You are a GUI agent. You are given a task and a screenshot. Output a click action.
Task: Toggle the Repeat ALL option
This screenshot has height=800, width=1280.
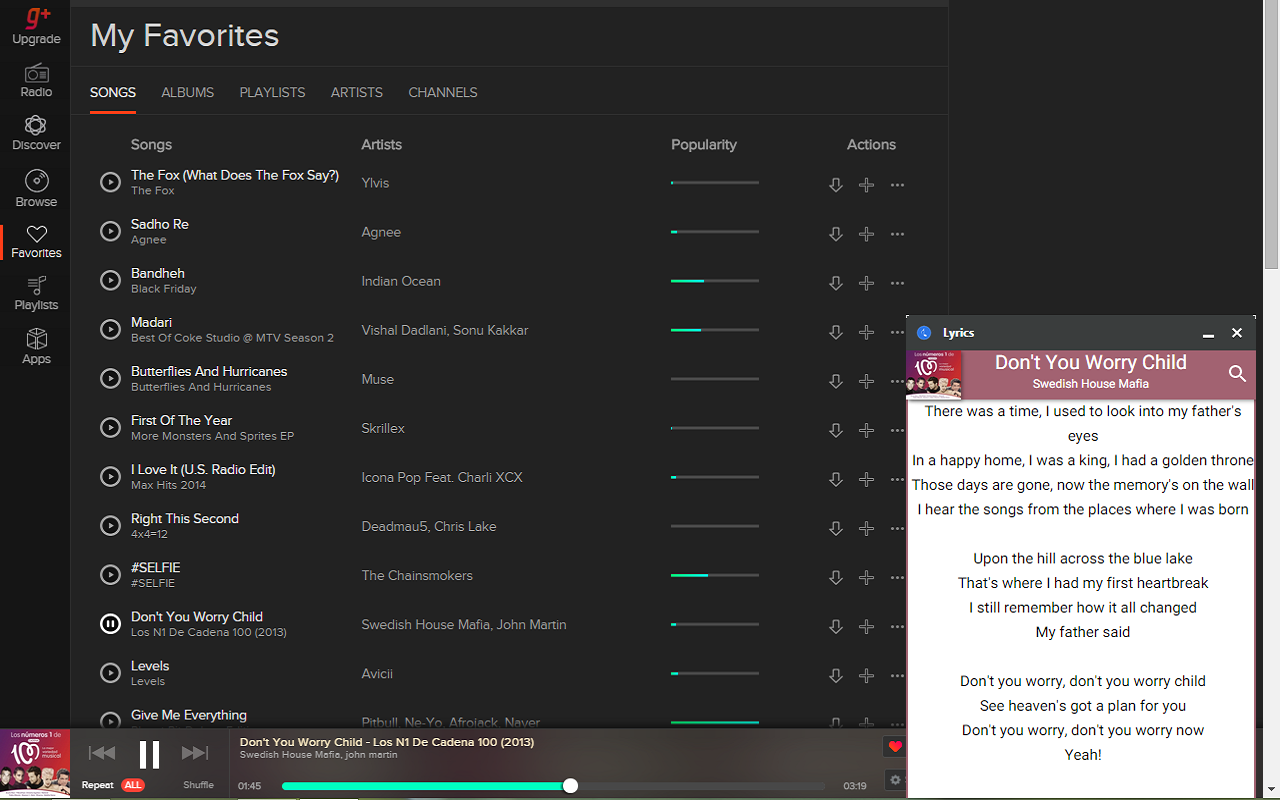point(132,785)
